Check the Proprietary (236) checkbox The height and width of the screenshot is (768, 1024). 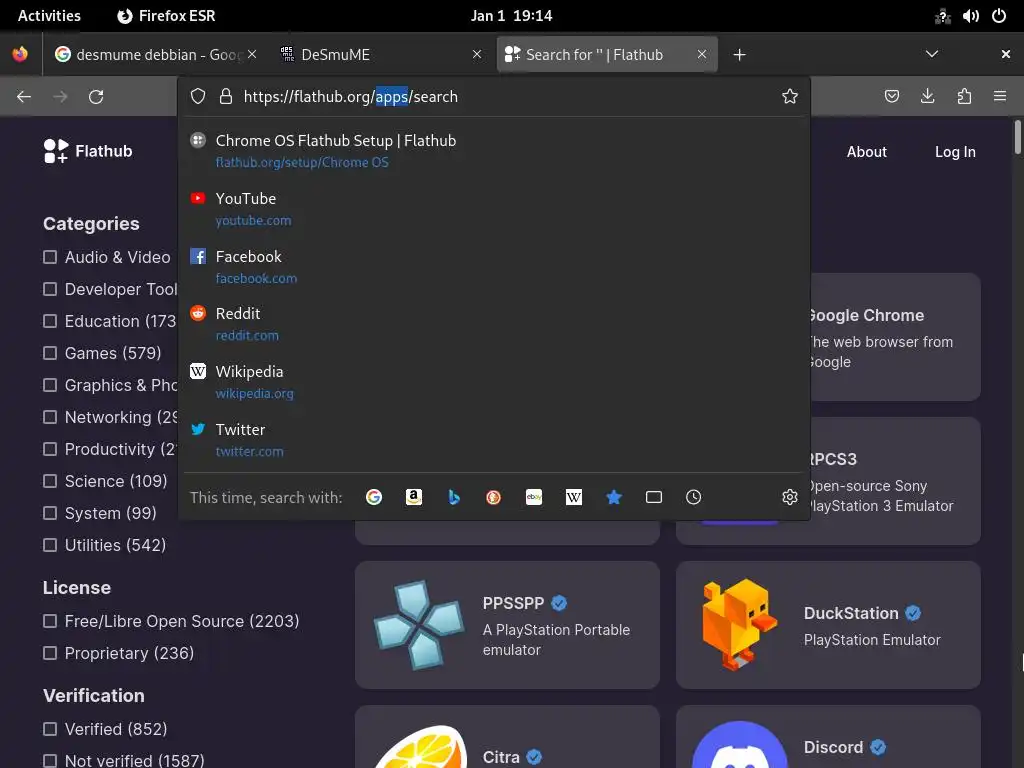[x=50, y=653]
